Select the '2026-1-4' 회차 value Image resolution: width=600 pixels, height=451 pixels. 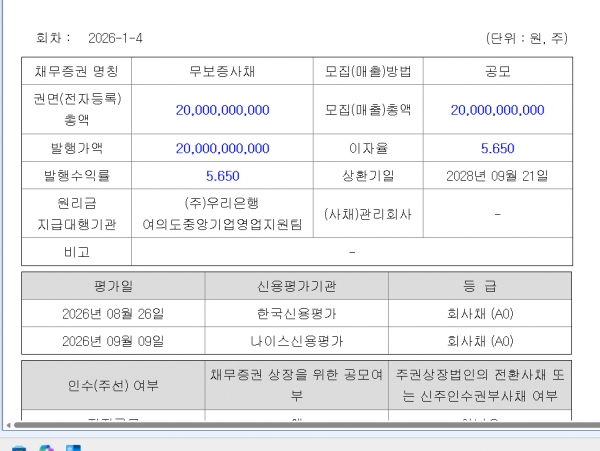pos(115,38)
